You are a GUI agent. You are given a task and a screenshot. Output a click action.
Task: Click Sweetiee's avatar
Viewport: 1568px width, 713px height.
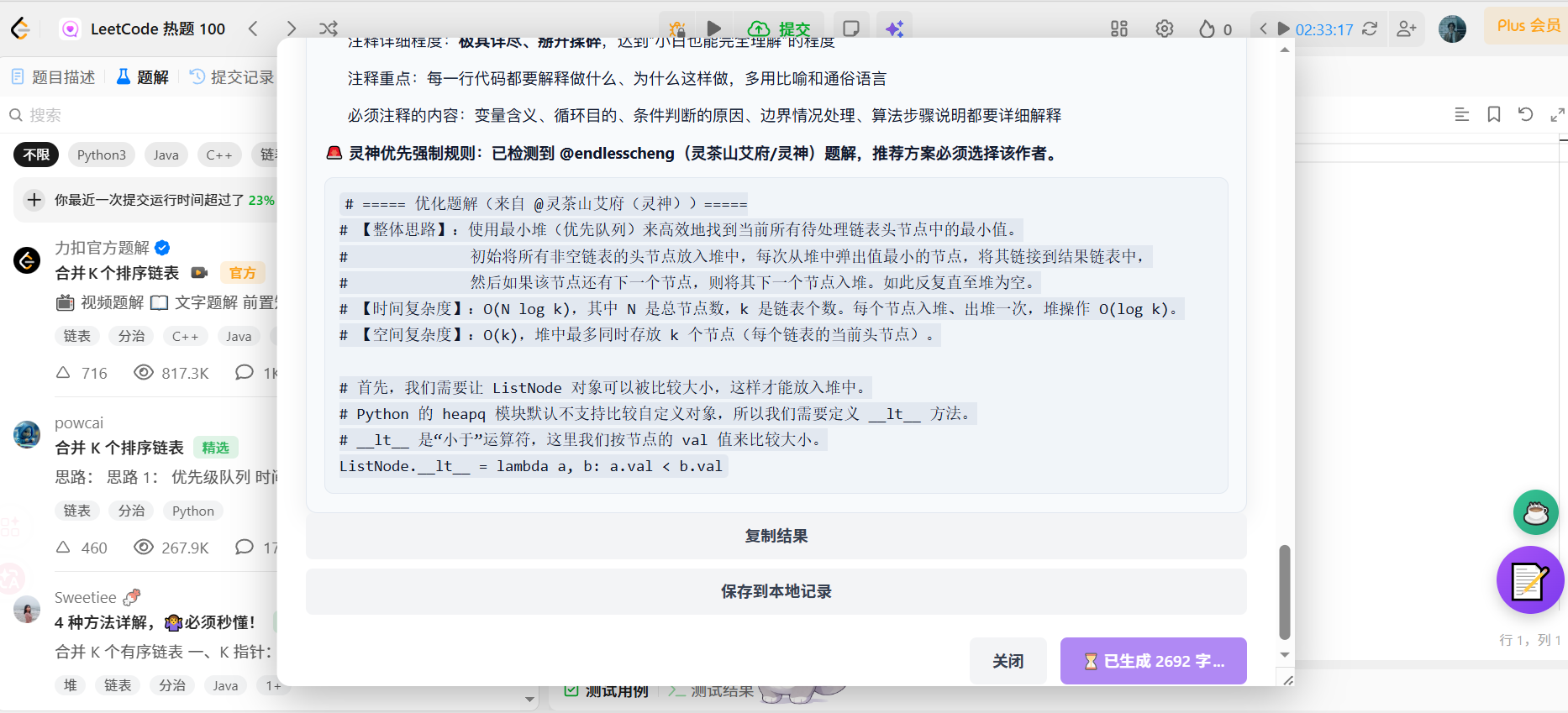click(x=27, y=609)
